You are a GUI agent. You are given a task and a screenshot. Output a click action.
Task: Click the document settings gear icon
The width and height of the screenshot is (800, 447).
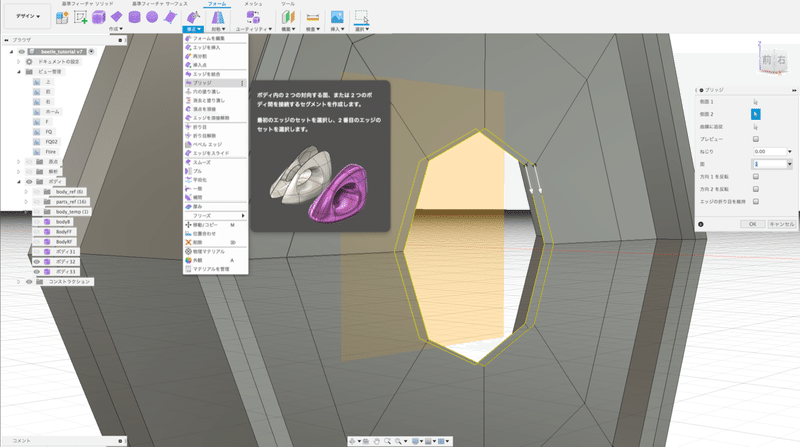(x=29, y=62)
